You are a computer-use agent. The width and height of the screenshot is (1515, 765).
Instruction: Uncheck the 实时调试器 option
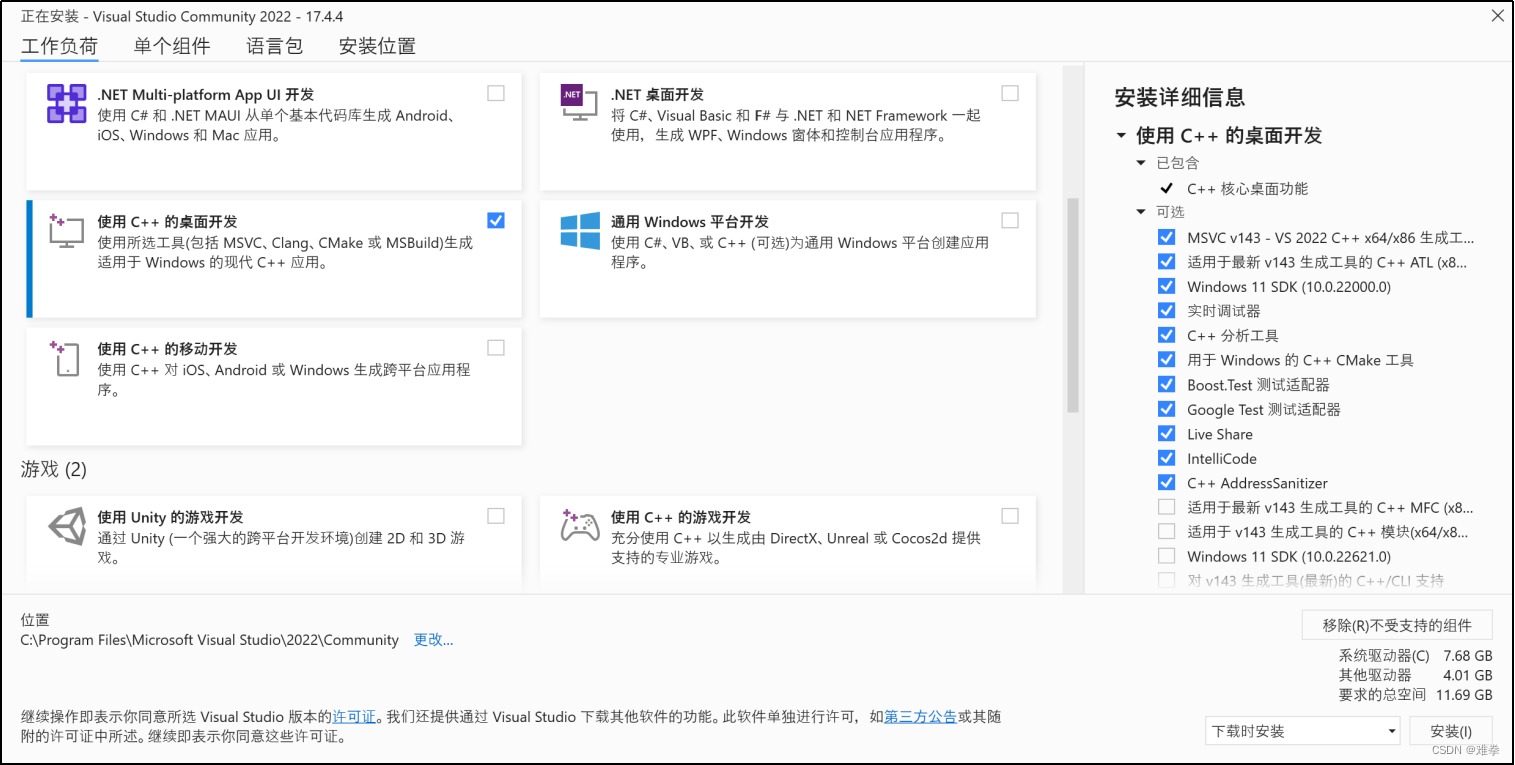tap(1166, 310)
